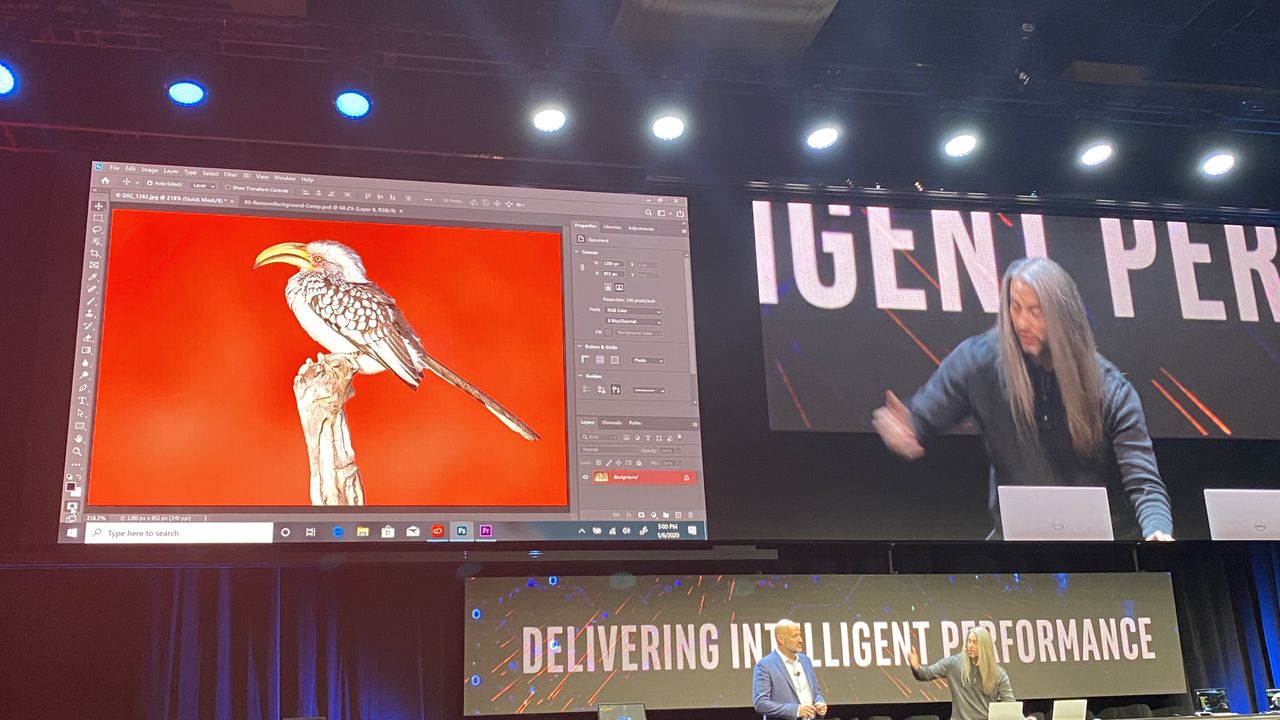This screenshot has width=1280, height=720.
Task: Click the foreground color swatch
Action: click(x=69, y=486)
